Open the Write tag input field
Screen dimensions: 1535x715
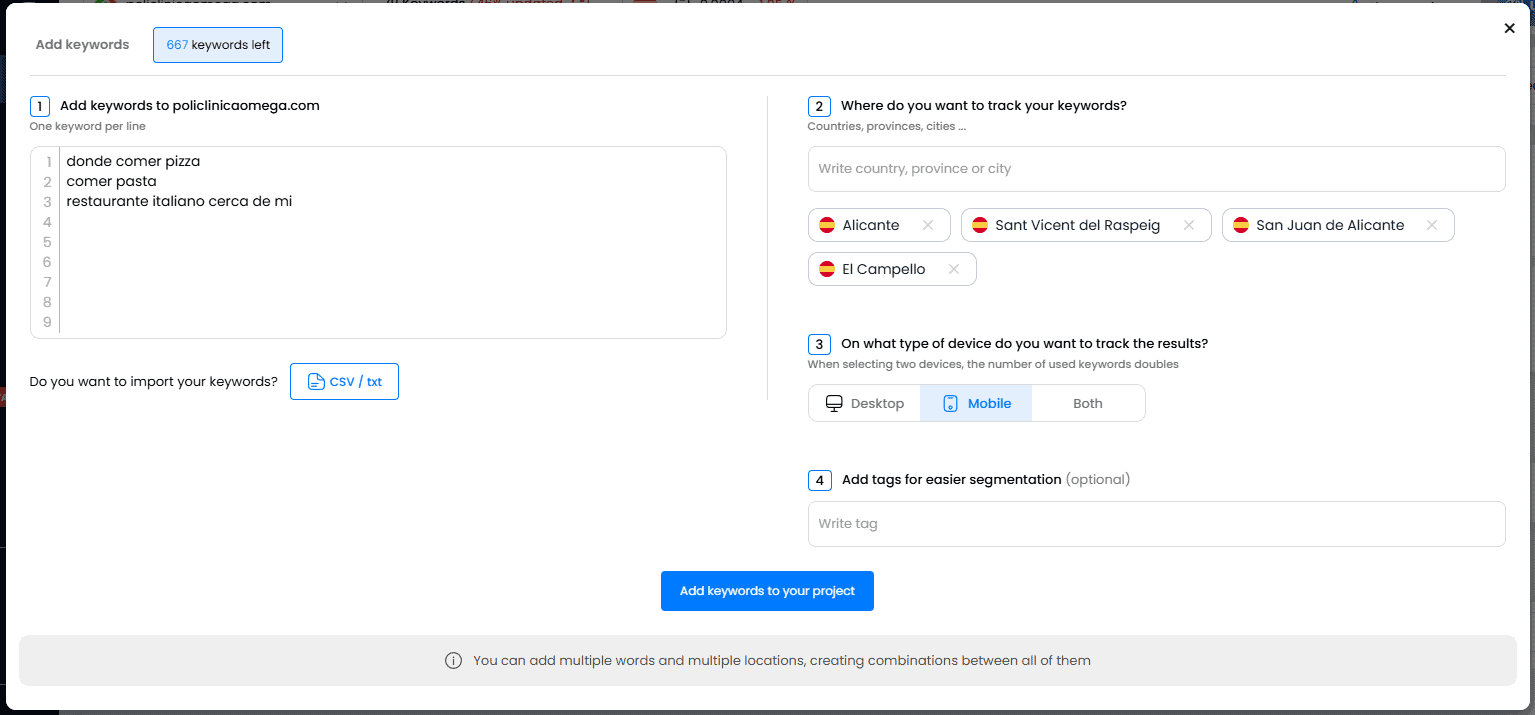(x=1156, y=524)
